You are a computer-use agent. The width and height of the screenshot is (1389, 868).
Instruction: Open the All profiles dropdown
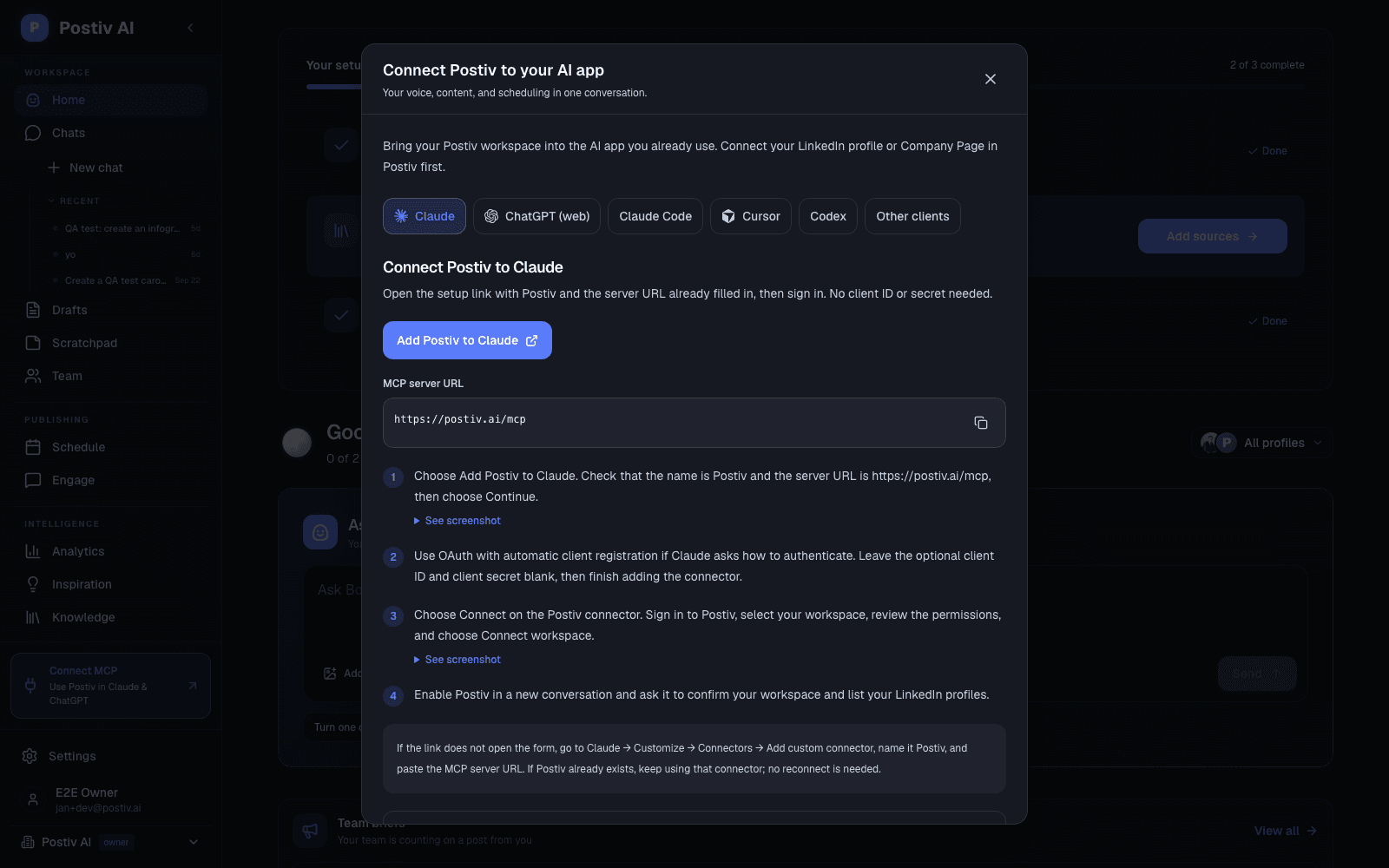pyautogui.click(x=1262, y=443)
